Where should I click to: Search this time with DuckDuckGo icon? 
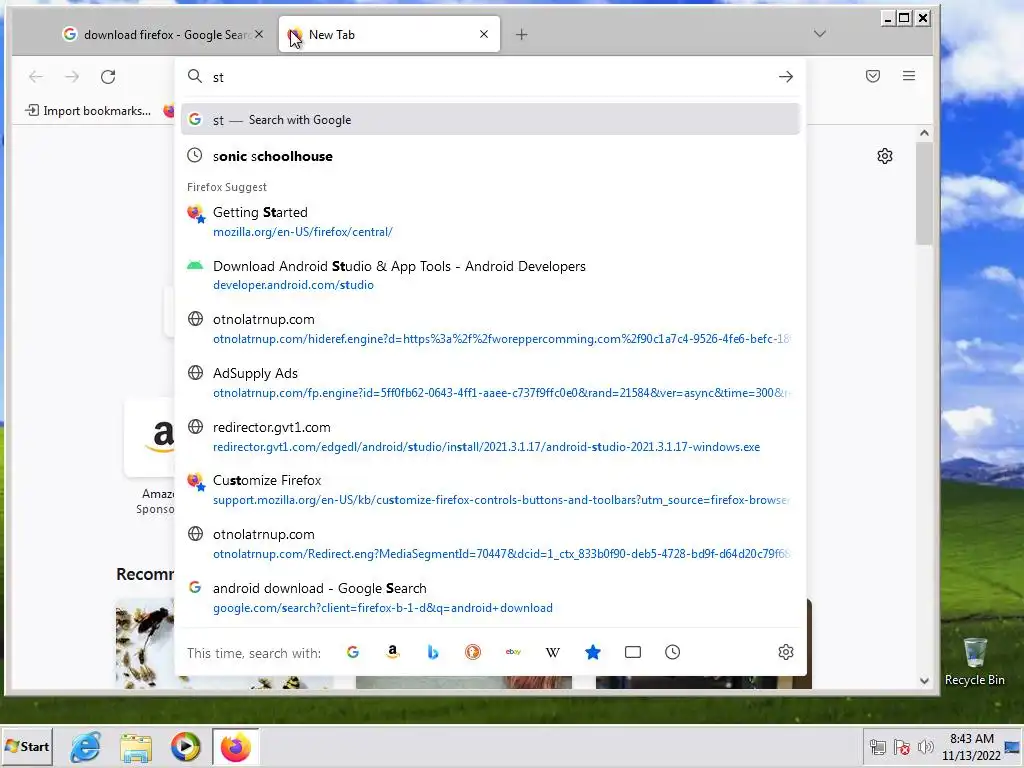473,652
